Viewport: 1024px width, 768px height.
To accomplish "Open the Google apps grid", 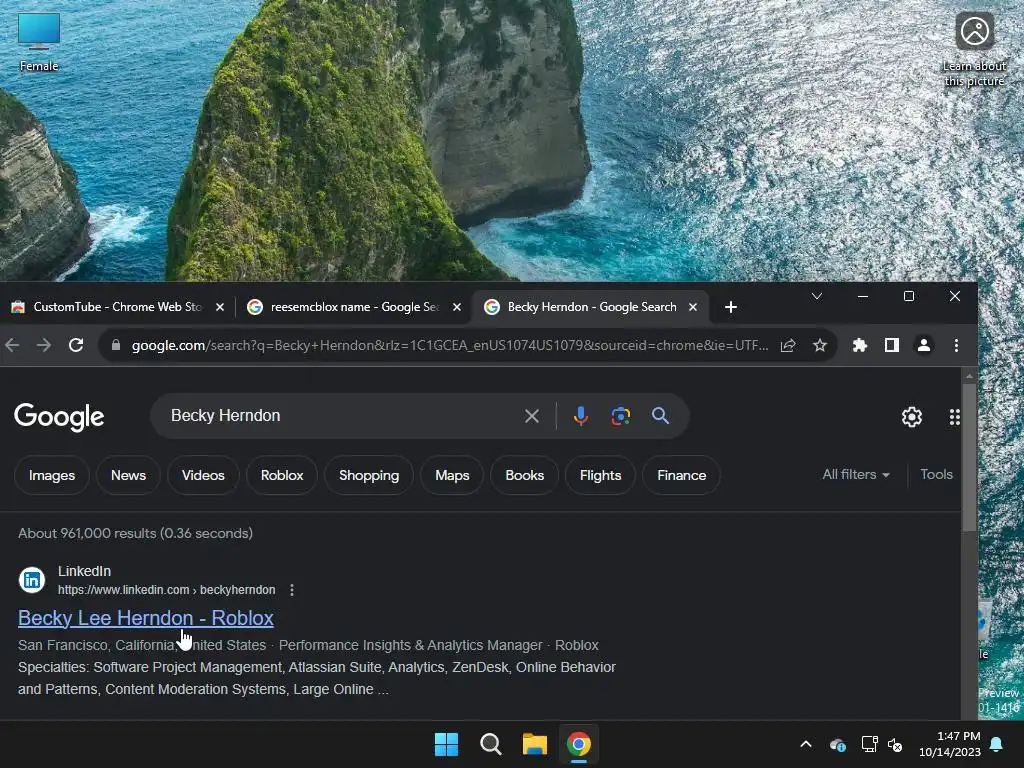I will pos(954,417).
